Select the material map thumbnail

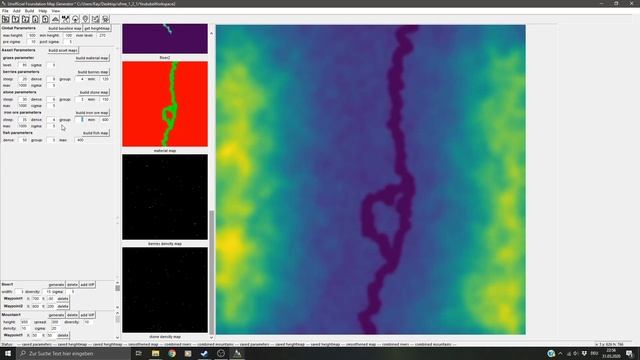click(x=165, y=104)
